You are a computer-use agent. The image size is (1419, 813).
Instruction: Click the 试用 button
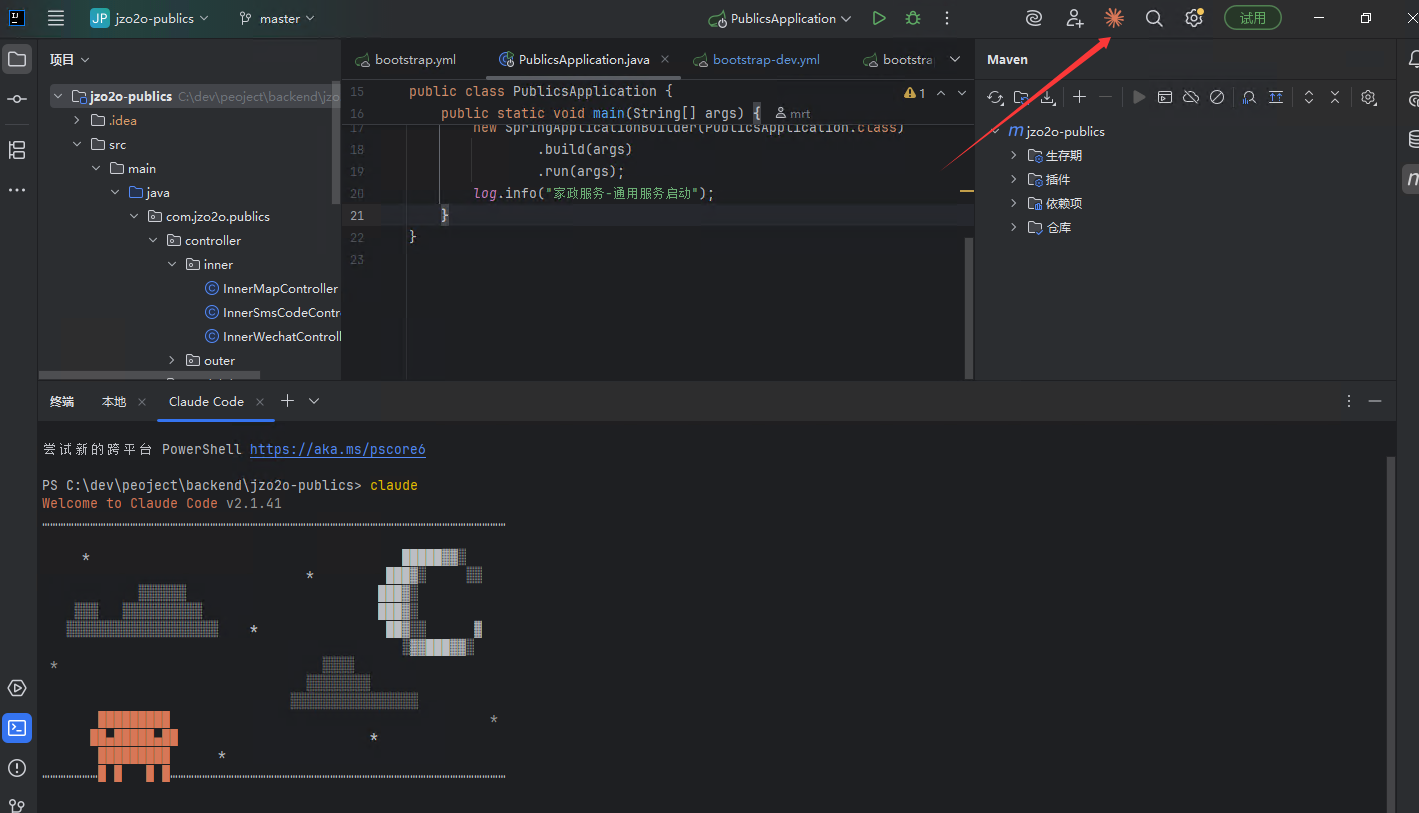click(1252, 18)
